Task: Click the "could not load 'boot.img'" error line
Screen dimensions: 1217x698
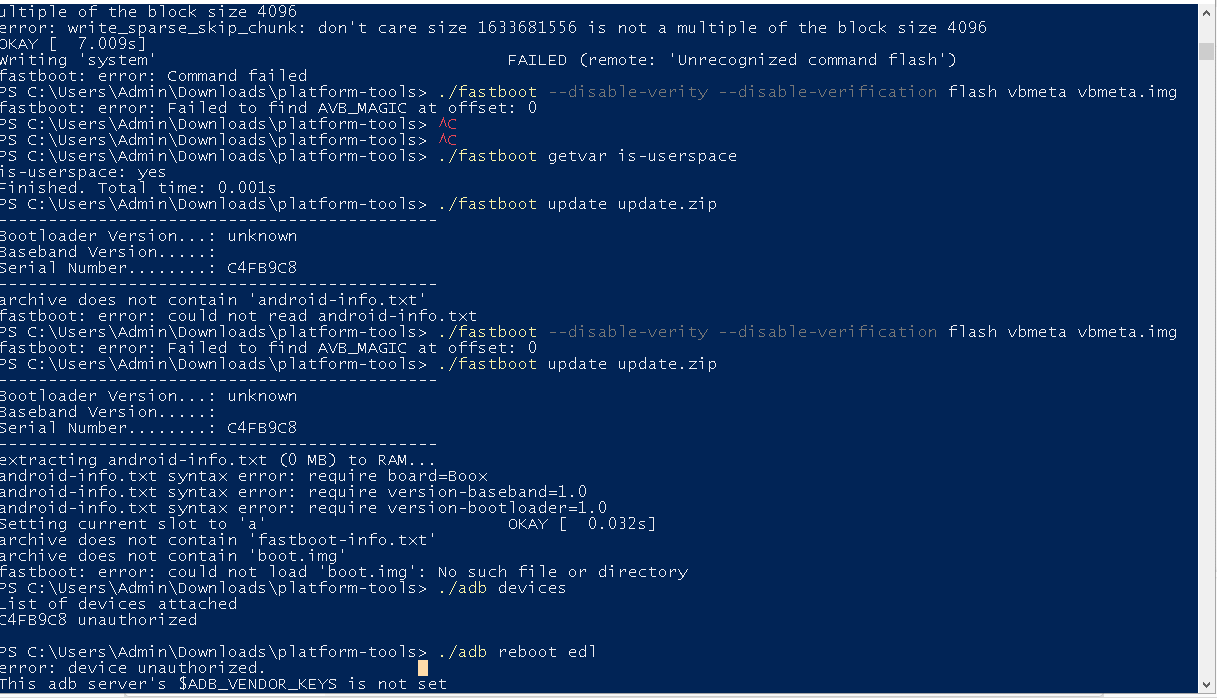Action: click(343, 572)
